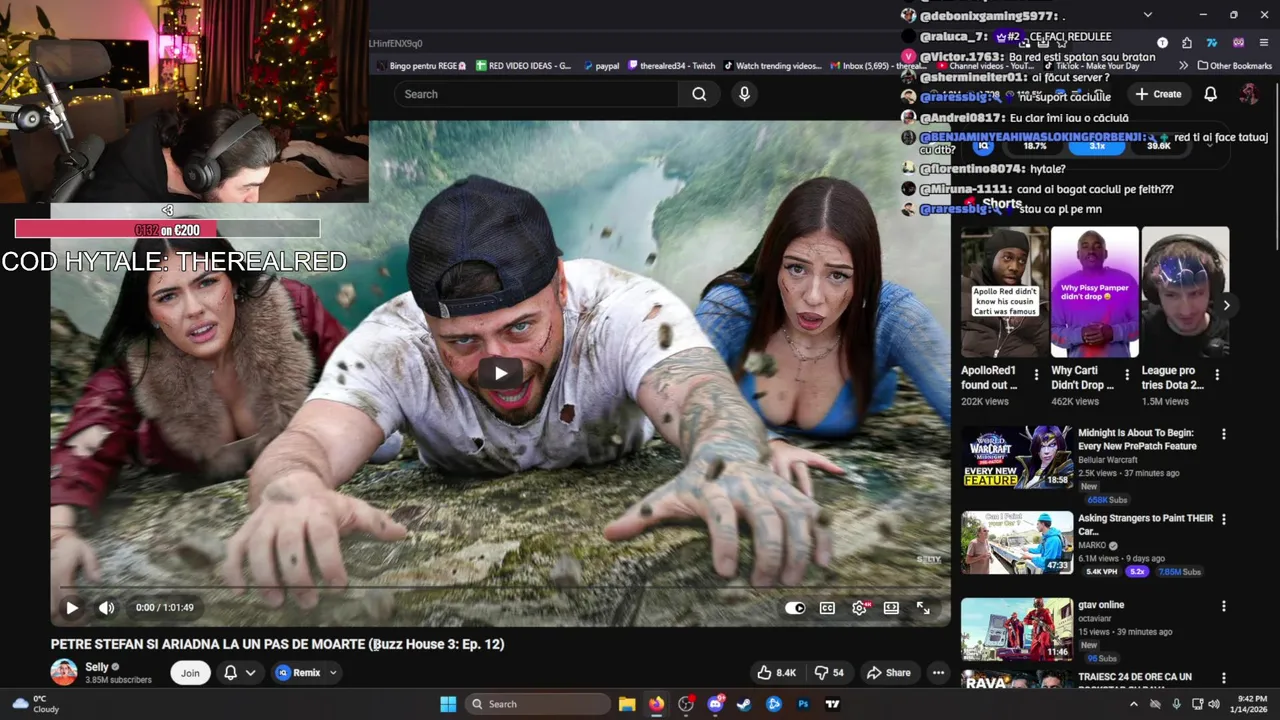Viewport: 1280px width, 720px height.
Task: Expand the browser tab list chevron
Action: pos(1147,15)
